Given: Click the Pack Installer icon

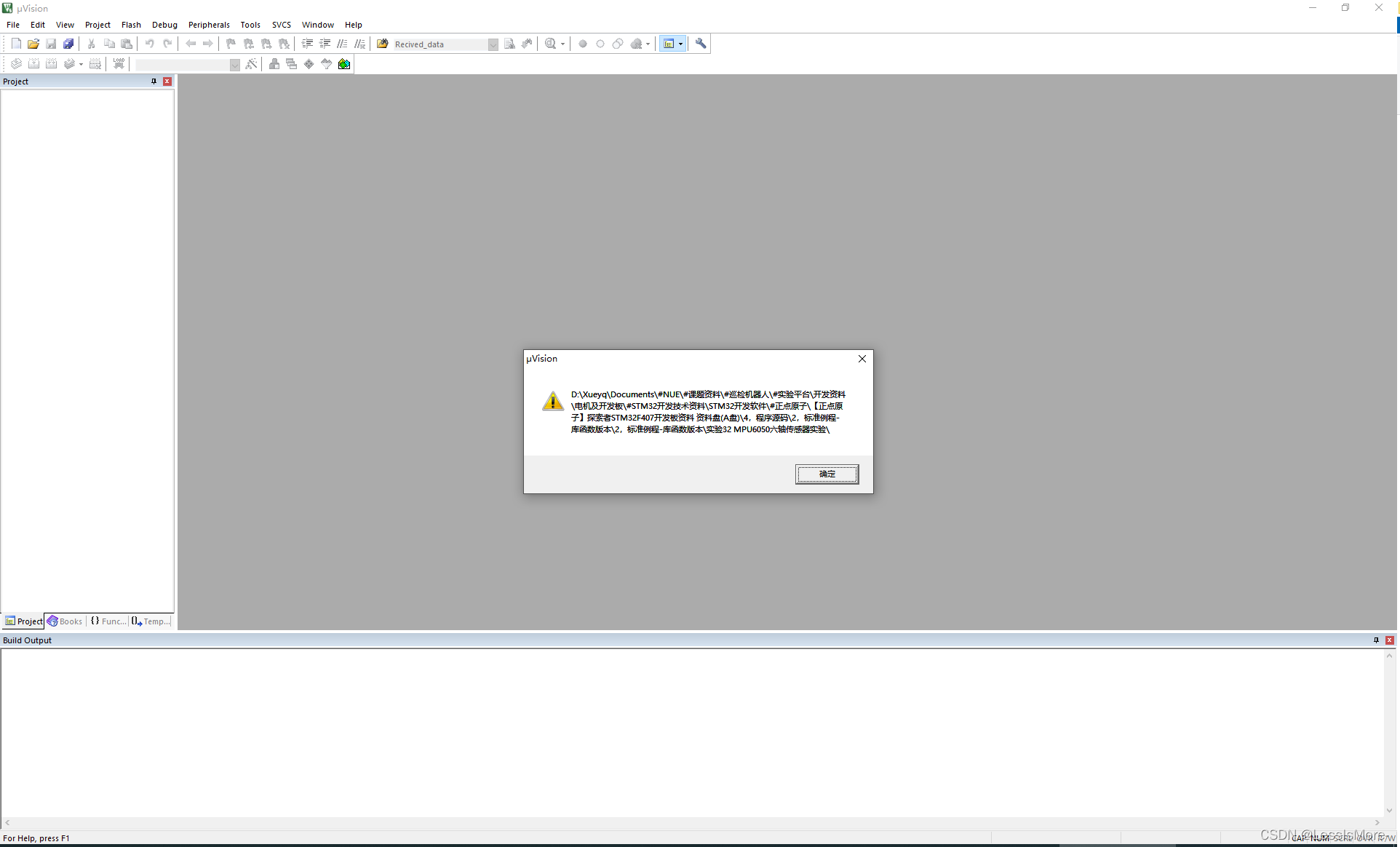Looking at the screenshot, I should pyautogui.click(x=344, y=64).
